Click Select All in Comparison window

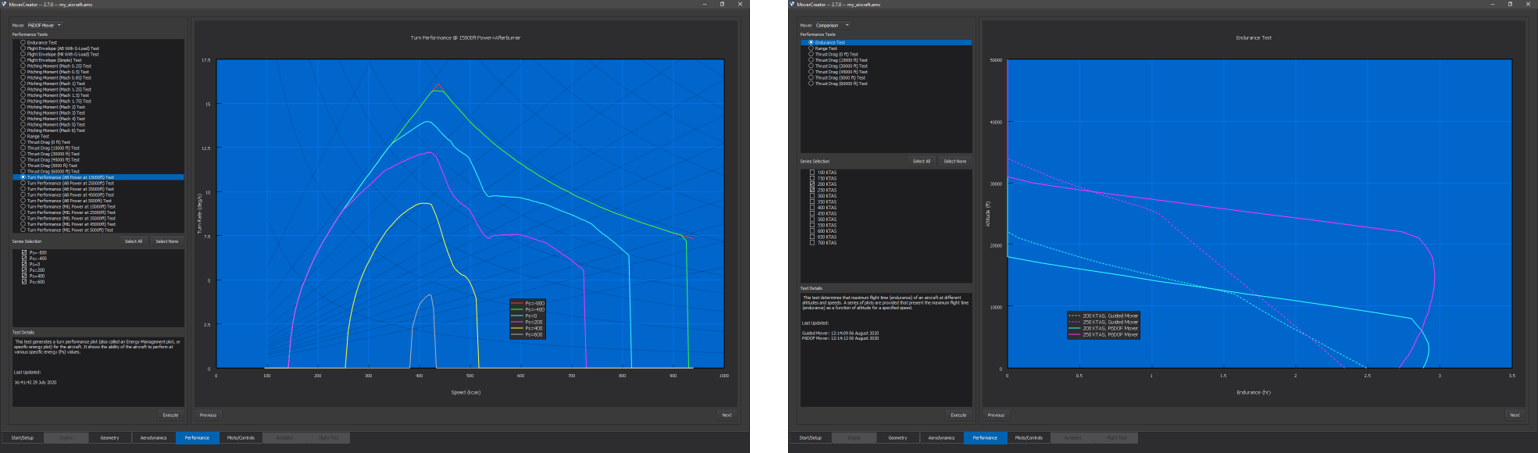(x=921, y=161)
